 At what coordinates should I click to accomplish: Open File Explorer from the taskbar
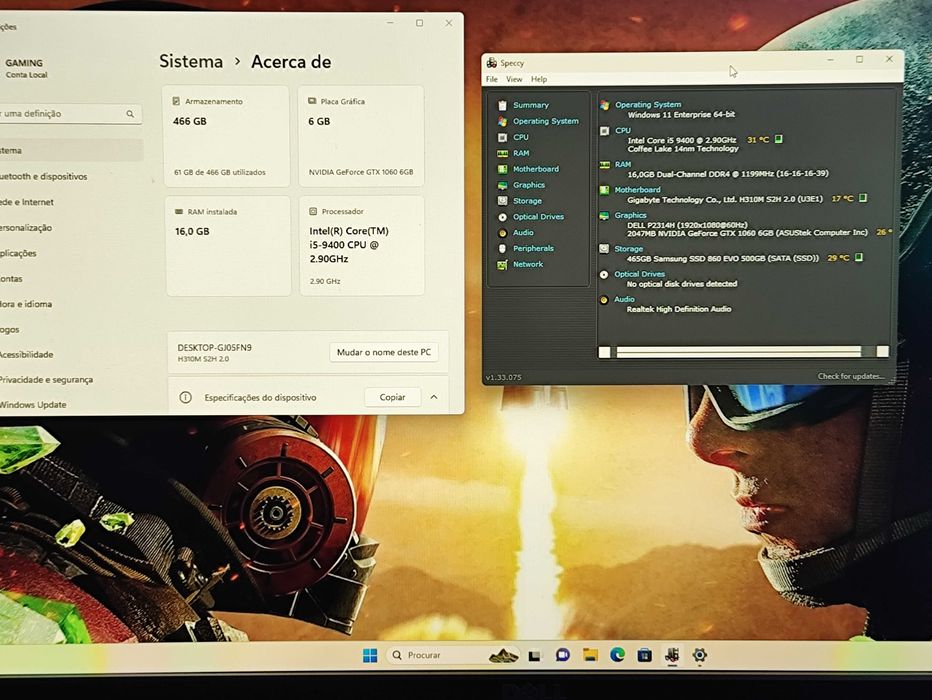590,655
